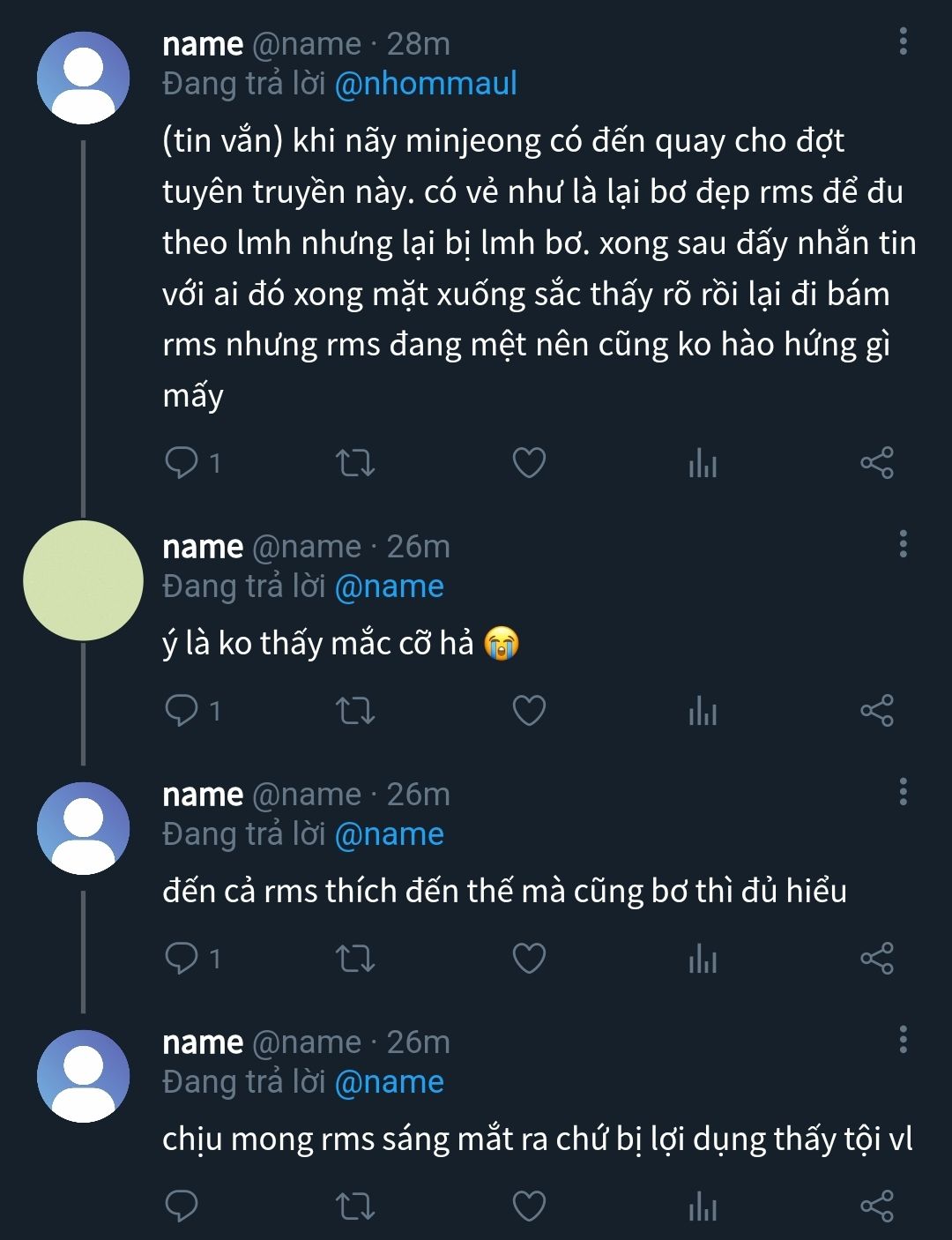This screenshot has width=952, height=1240.
Task: Open more options on 'đủ hiểu' tweet
Action: click(903, 792)
